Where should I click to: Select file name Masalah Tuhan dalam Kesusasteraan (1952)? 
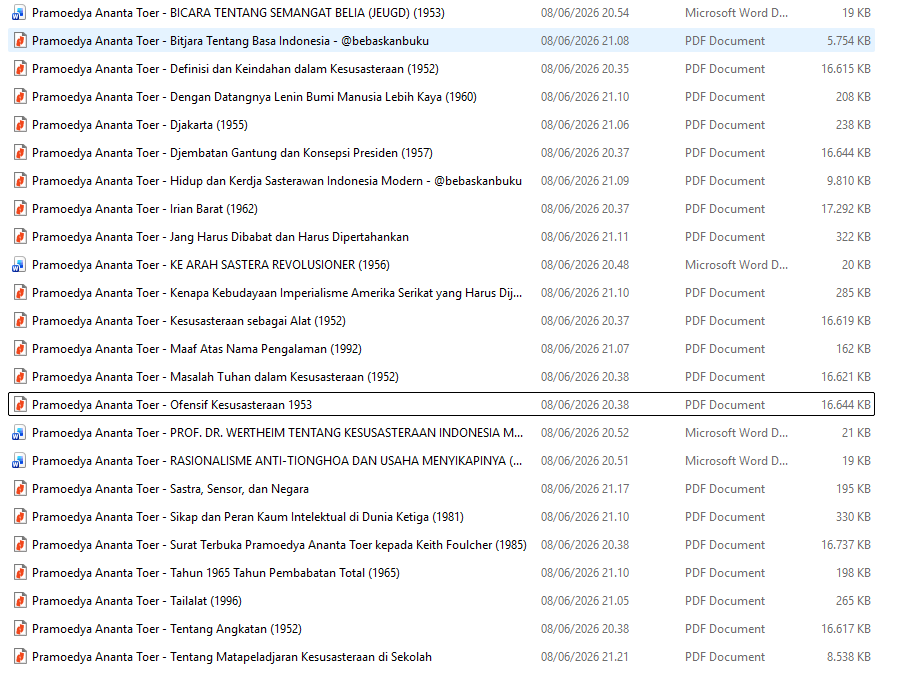pos(215,377)
